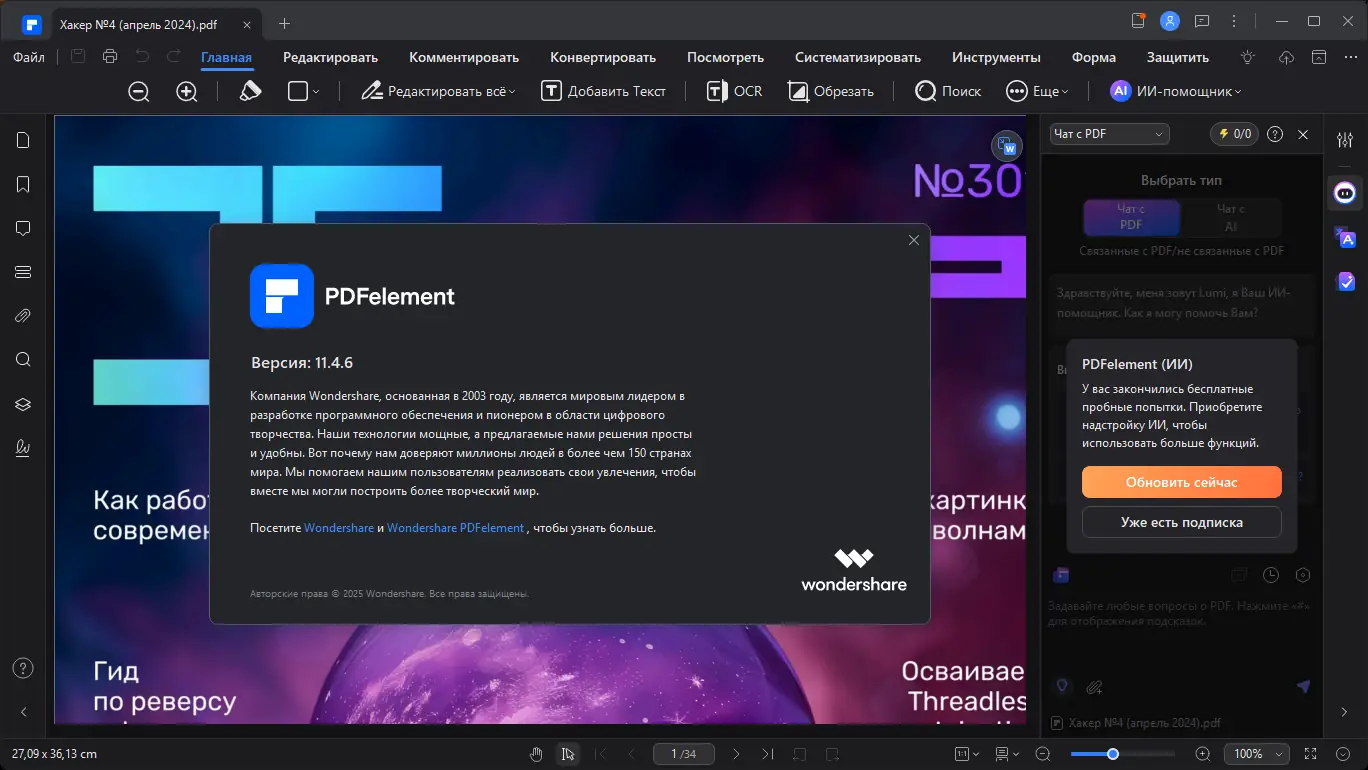Switch to the Редактировать tab

[330, 57]
